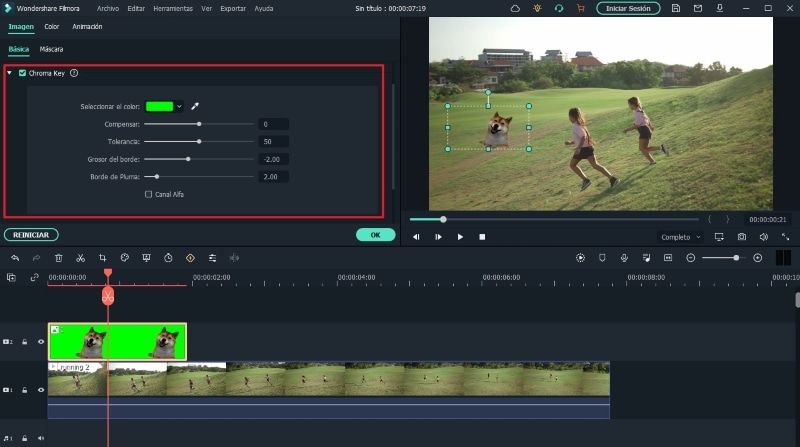This screenshot has width=800, height=447.
Task: Switch to the Animación tab
Action: point(87,27)
